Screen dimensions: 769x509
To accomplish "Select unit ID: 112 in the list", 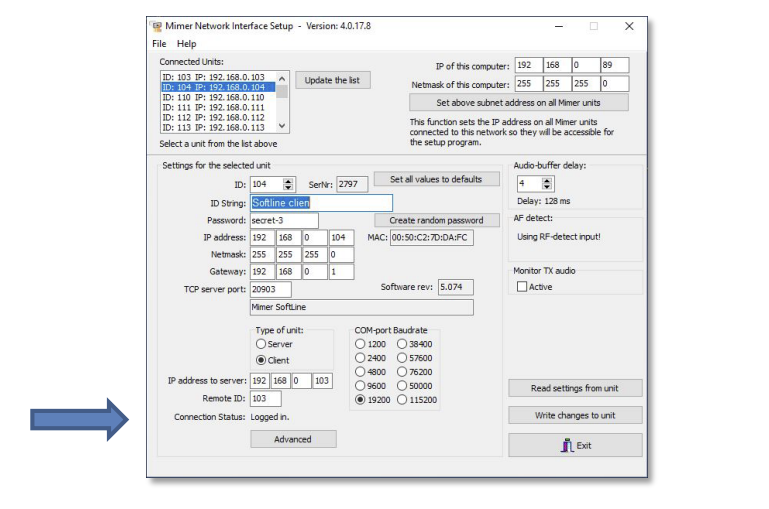I will [218, 117].
